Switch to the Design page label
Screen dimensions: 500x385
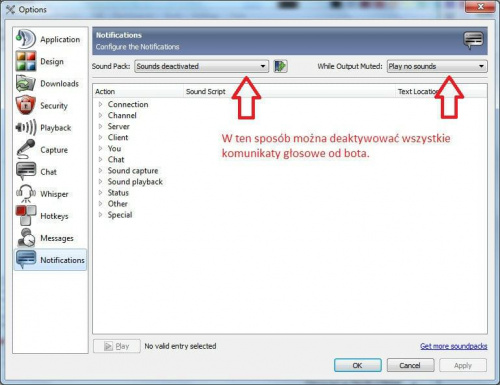click(52, 62)
